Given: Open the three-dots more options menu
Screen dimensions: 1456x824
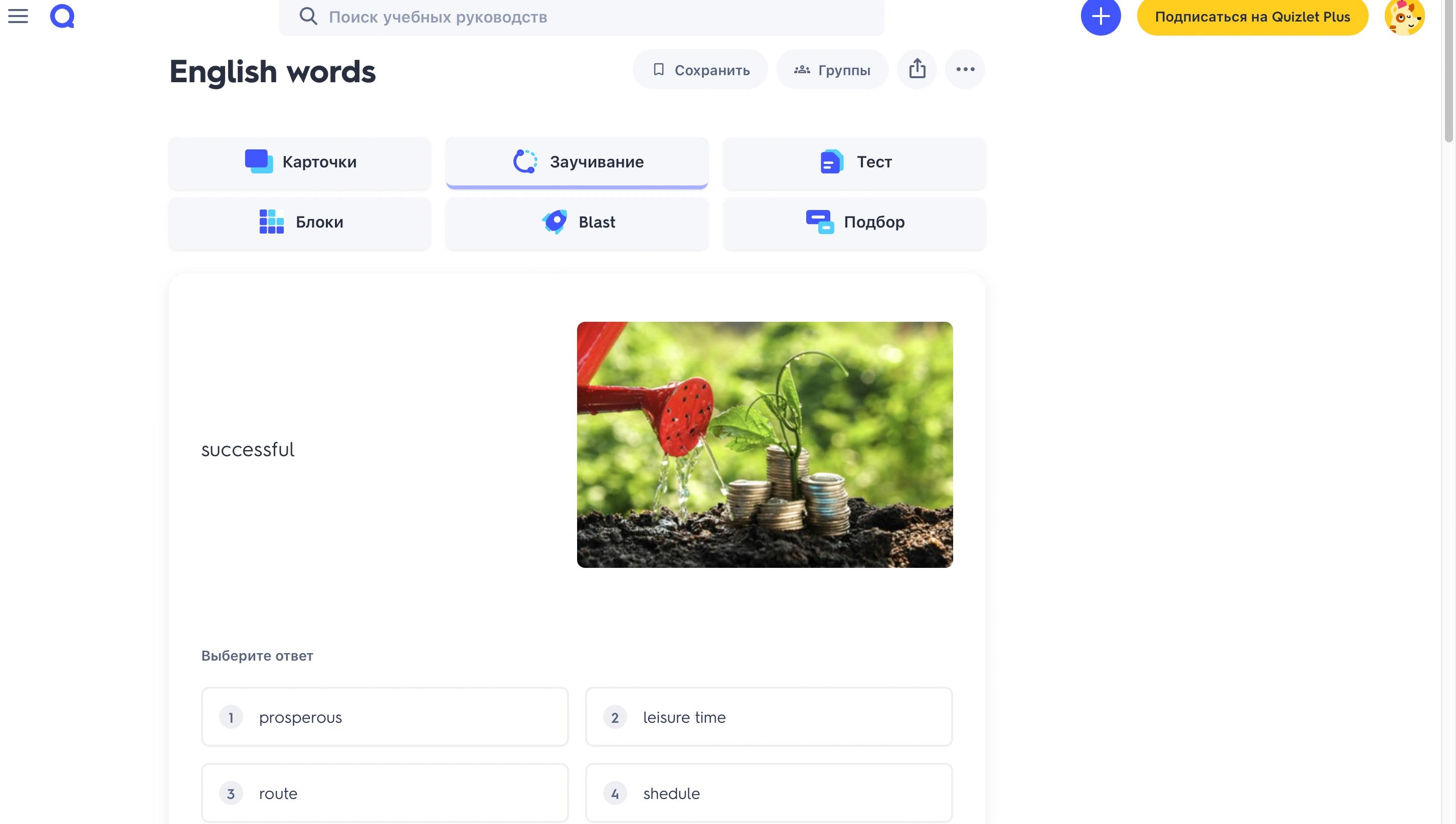Looking at the screenshot, I should coord(965,69).
